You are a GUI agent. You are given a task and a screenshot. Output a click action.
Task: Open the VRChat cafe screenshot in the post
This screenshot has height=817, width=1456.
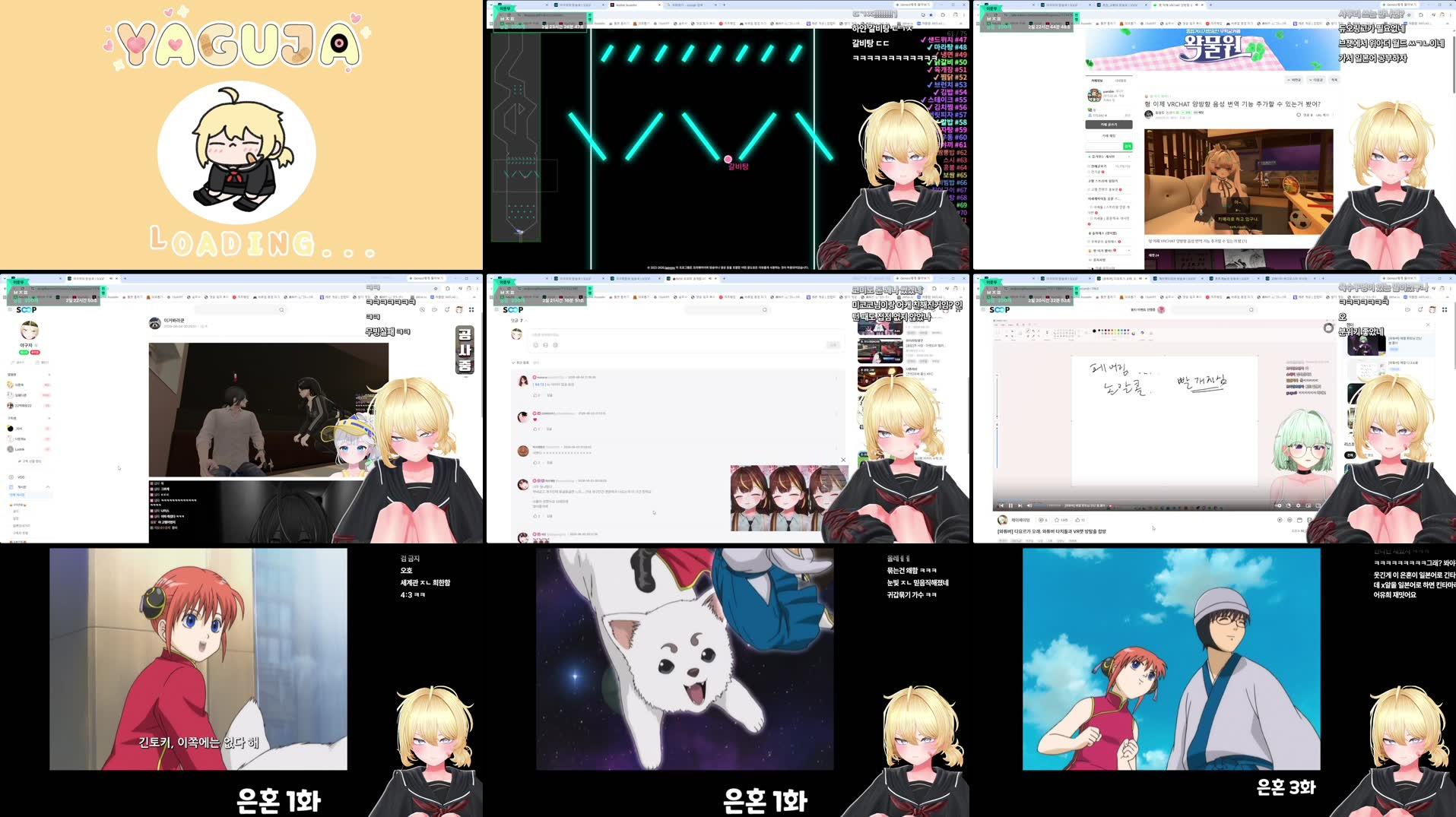(1239, 182)
